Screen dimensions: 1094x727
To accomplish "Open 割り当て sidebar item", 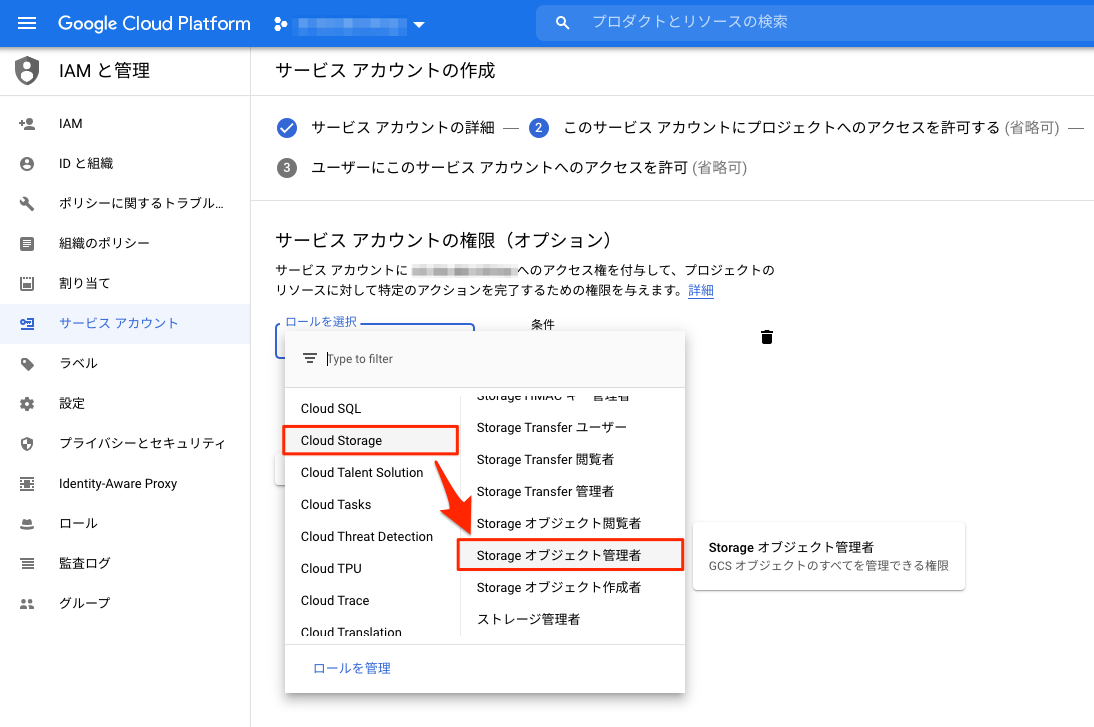I will click(125, 283).
